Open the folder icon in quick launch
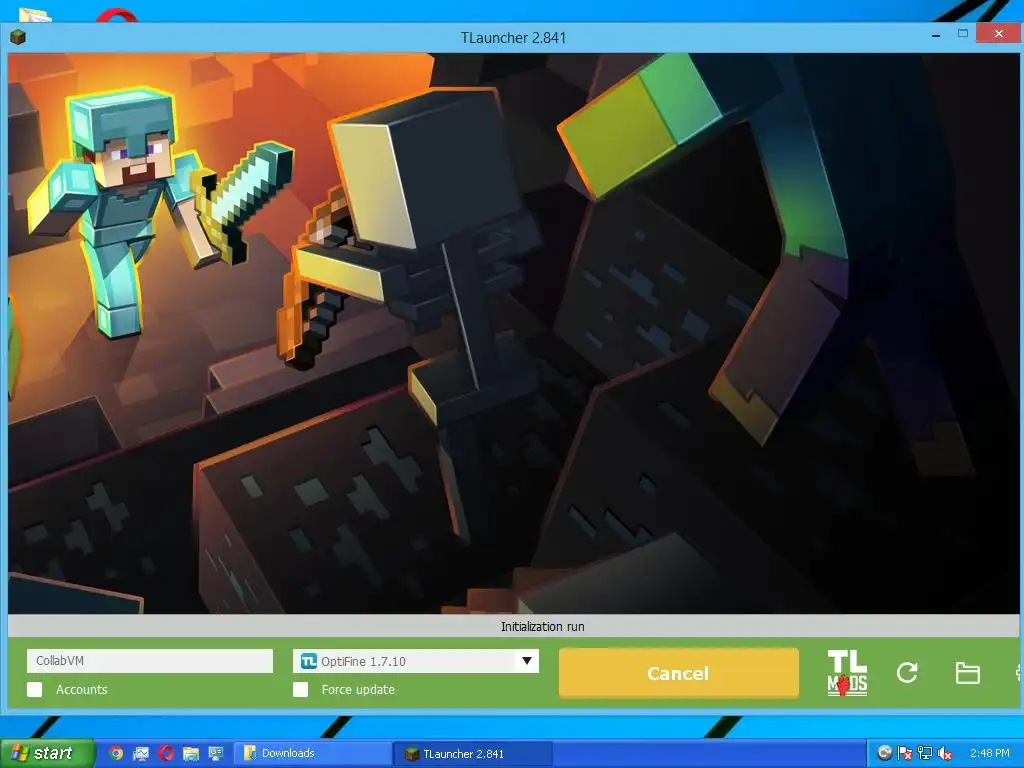 click(191, 753)
